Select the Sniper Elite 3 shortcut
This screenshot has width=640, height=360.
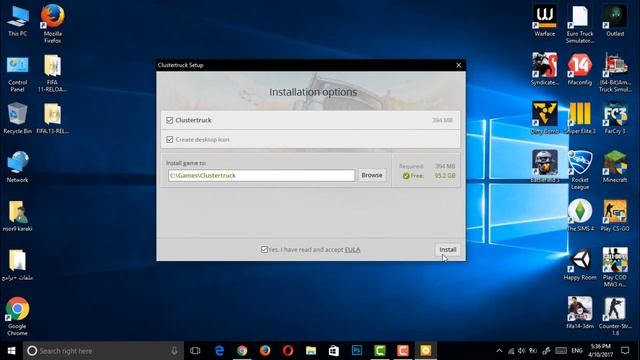pyautogui.click(x=580, y=118)
